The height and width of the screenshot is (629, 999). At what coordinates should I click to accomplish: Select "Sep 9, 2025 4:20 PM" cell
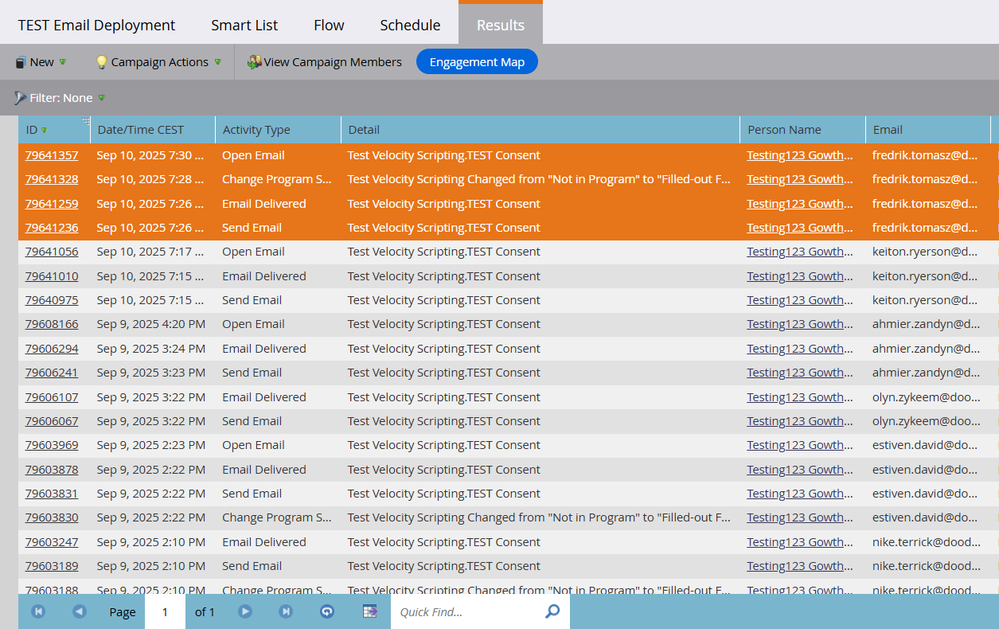tap(151, 324)
